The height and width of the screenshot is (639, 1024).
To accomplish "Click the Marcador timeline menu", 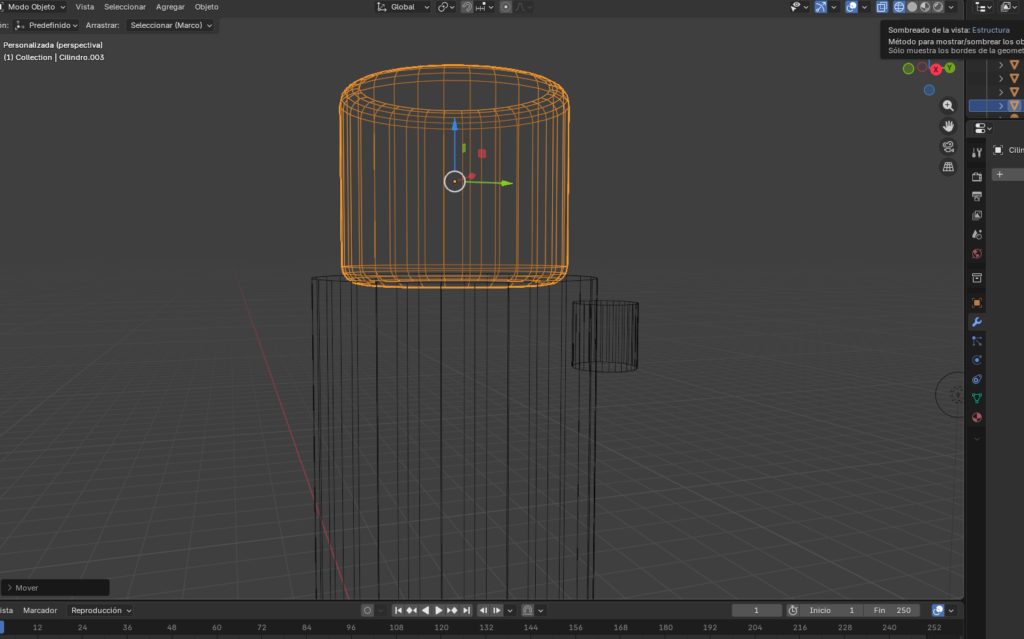I will click(x=40, y=610).
